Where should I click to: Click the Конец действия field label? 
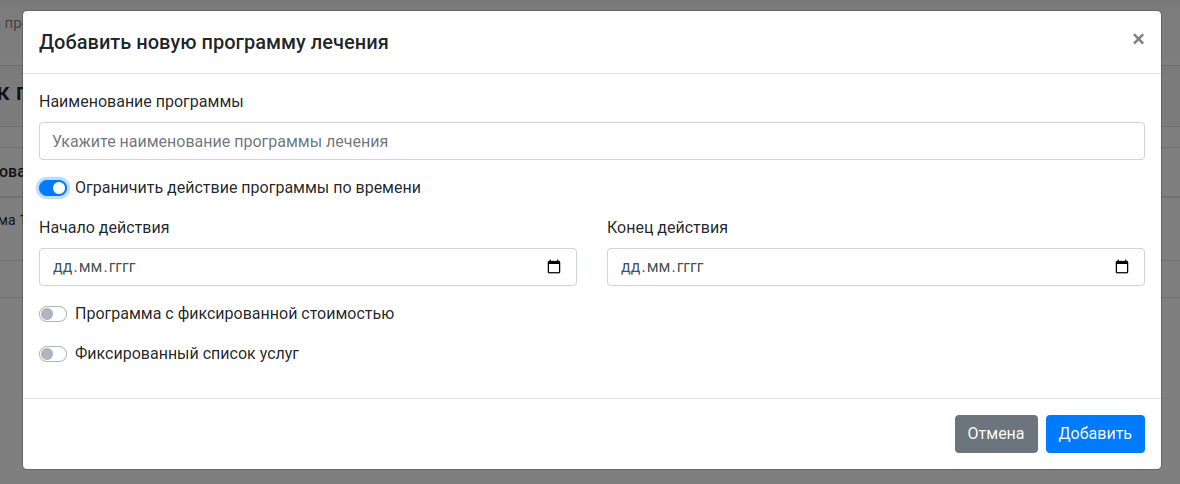[667, 227]
